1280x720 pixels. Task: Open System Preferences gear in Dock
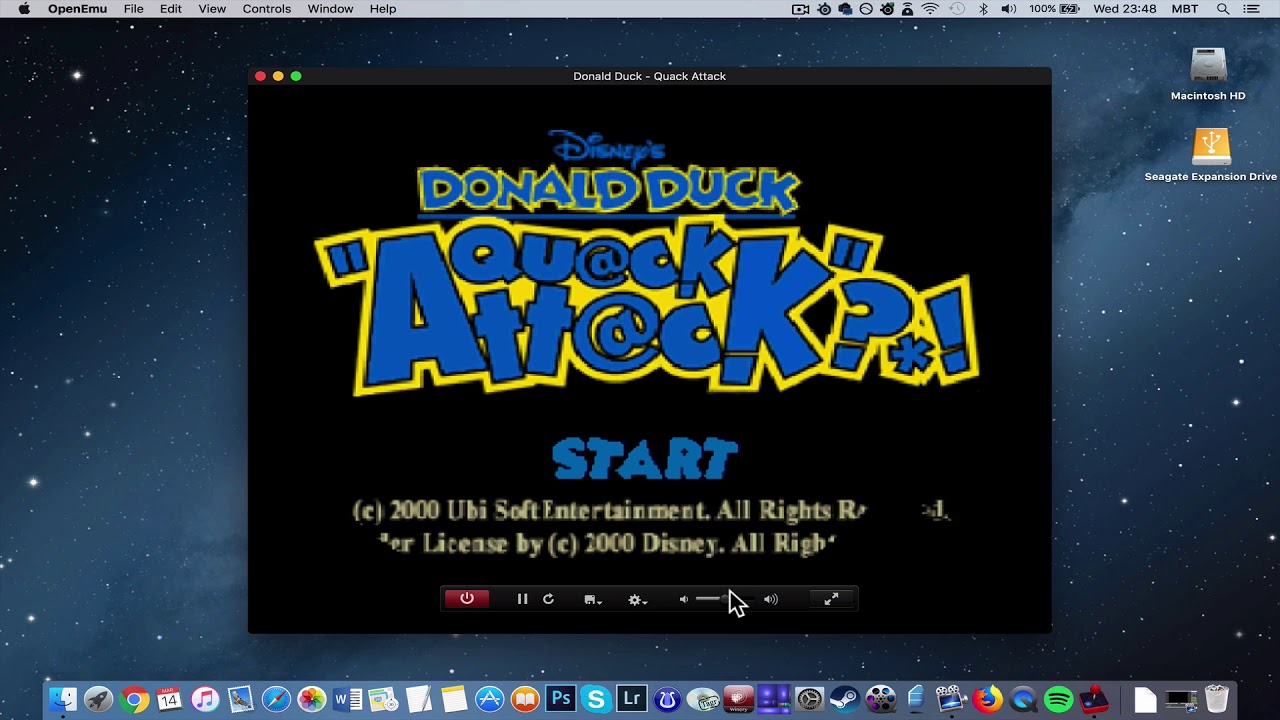tap(809, 699)
